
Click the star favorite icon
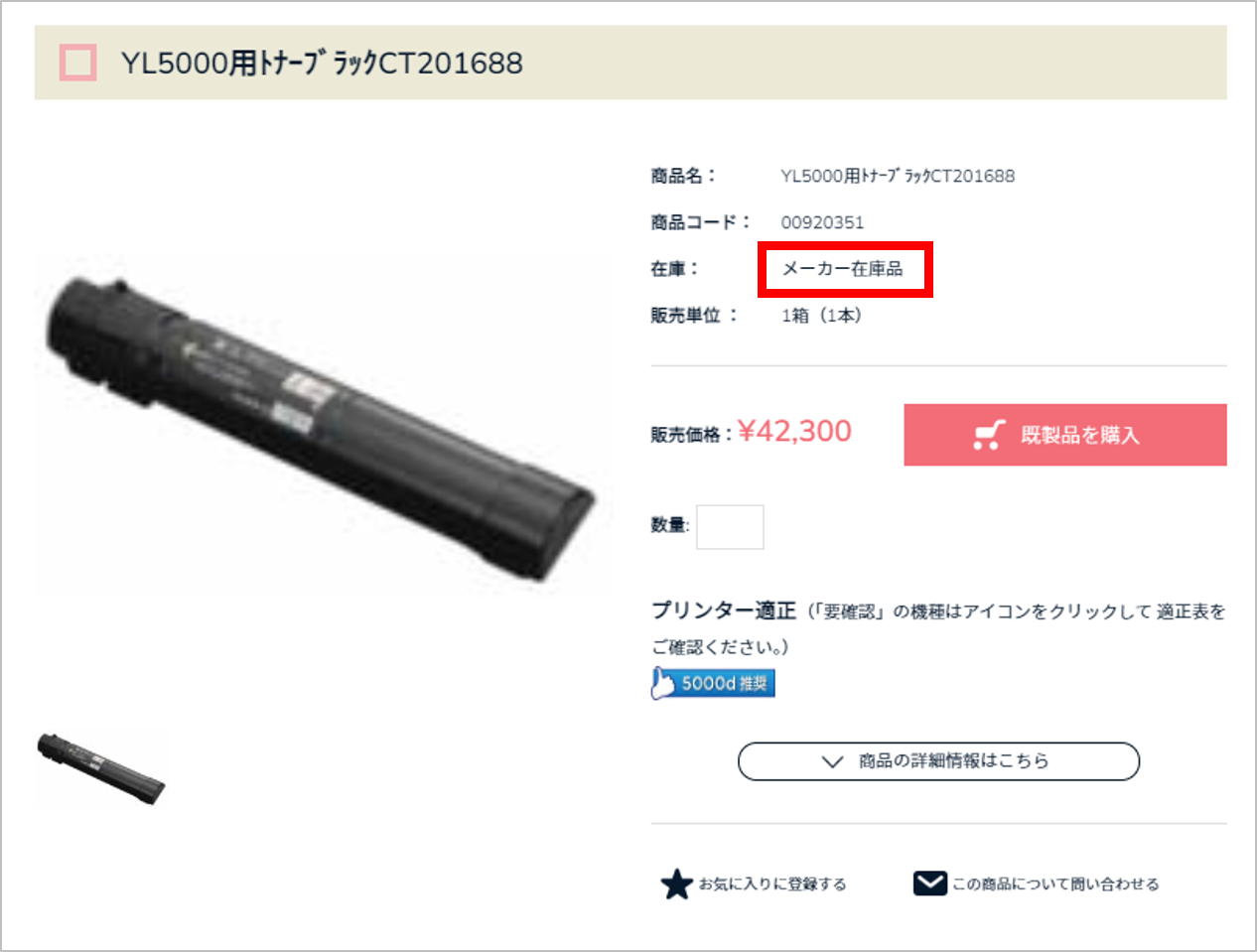[x=676, y=884]
